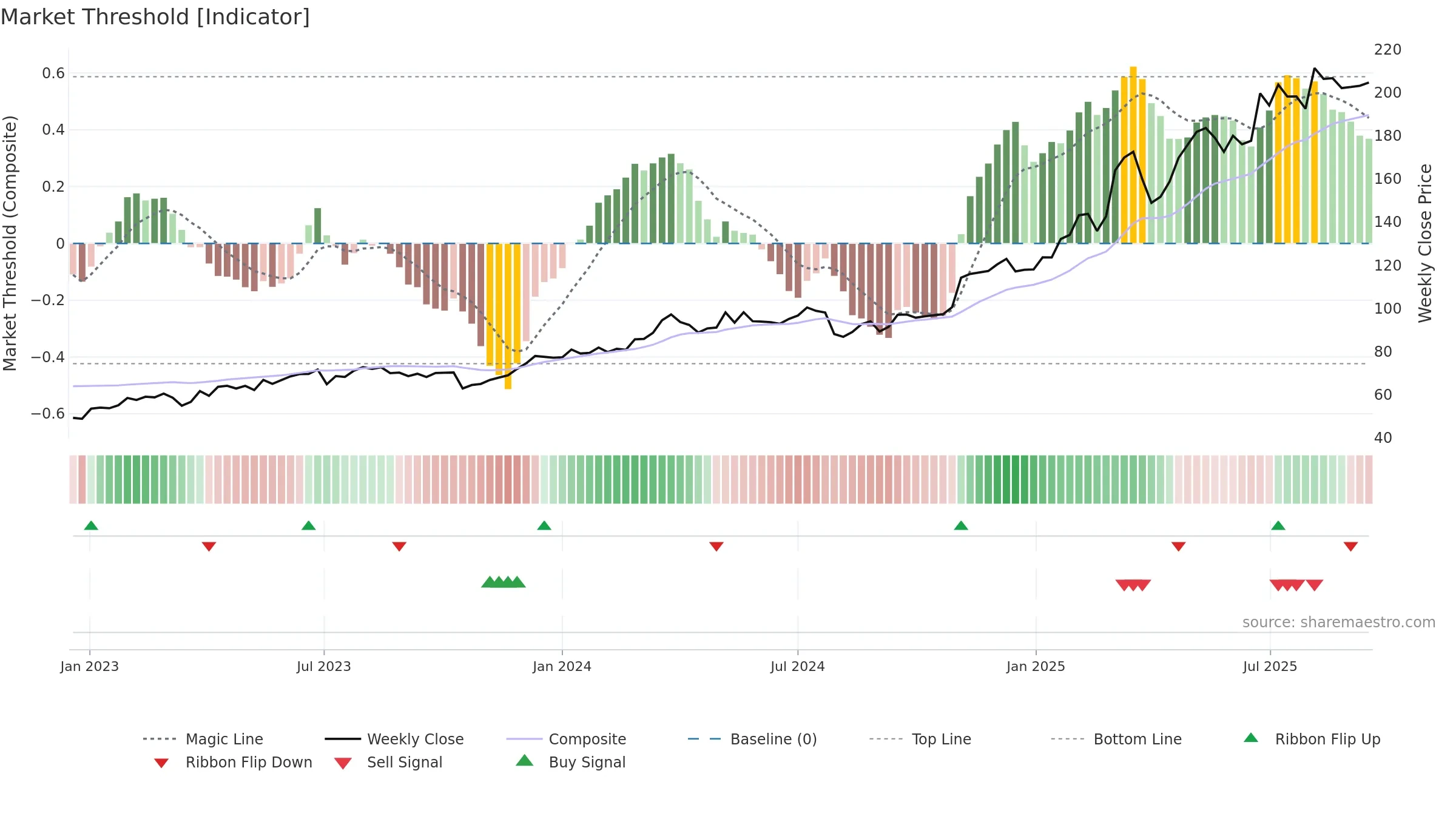Click the green triangle icon in Ribbon Flip Up legend

pos(1251,738)
